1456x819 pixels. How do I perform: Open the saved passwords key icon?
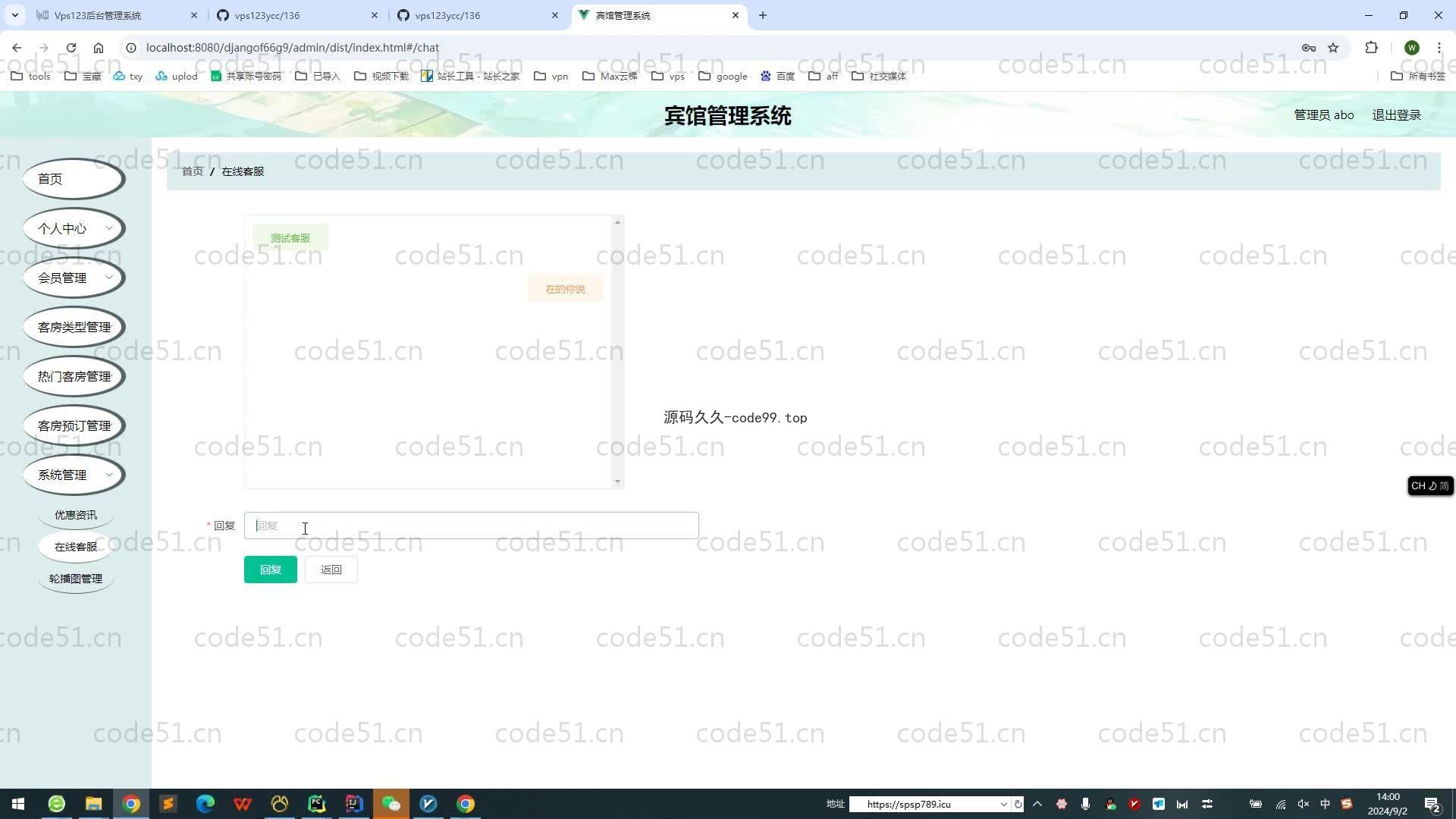pos(1309,47)
